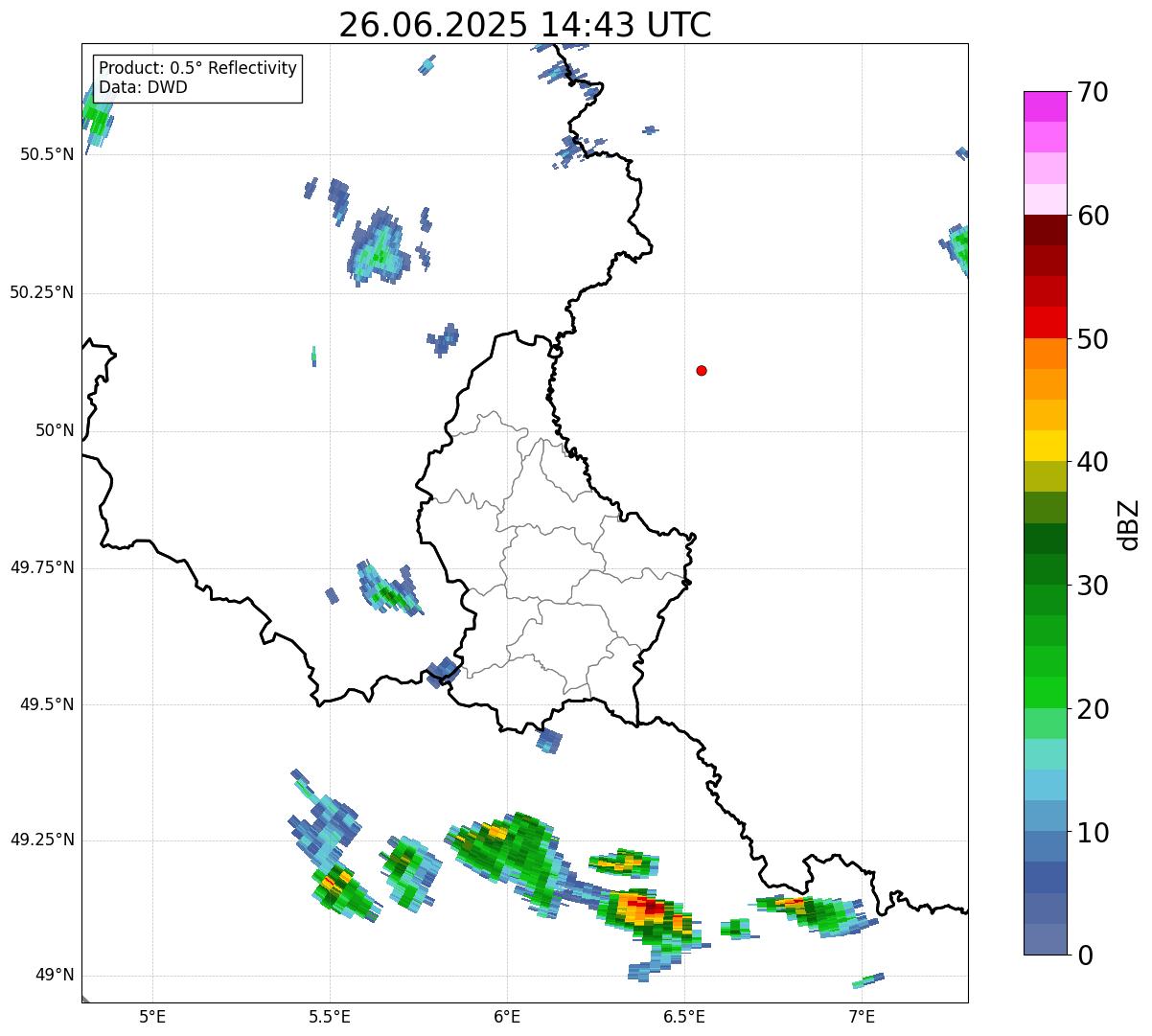Click the 6°E longitude label
This screenshot has width=1152, height=1036.
507,1017
